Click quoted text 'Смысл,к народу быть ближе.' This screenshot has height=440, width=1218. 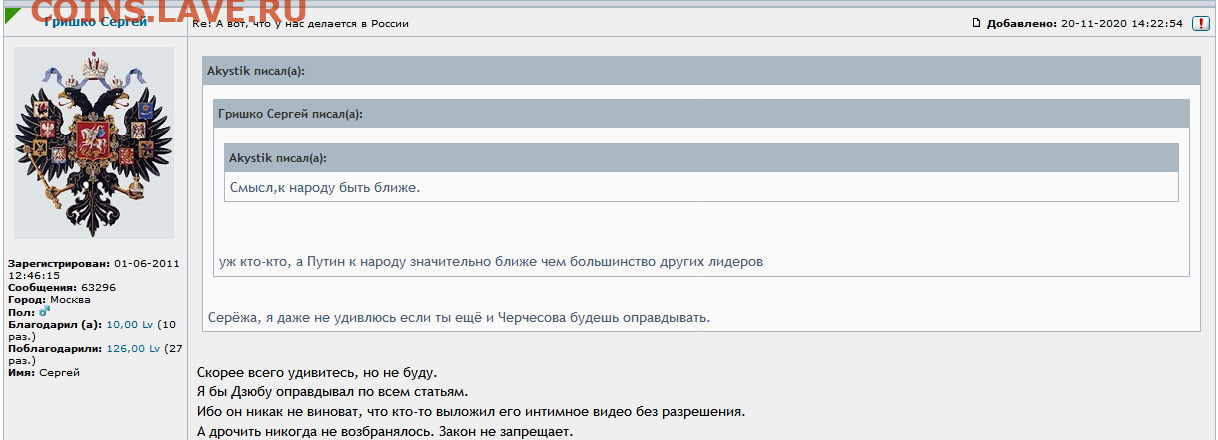point(324,187)
